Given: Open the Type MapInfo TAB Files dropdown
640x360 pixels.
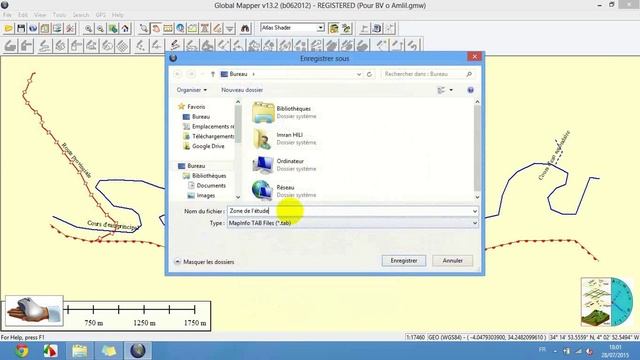Looking at the screenshot, I should click(x=475, y=223).
